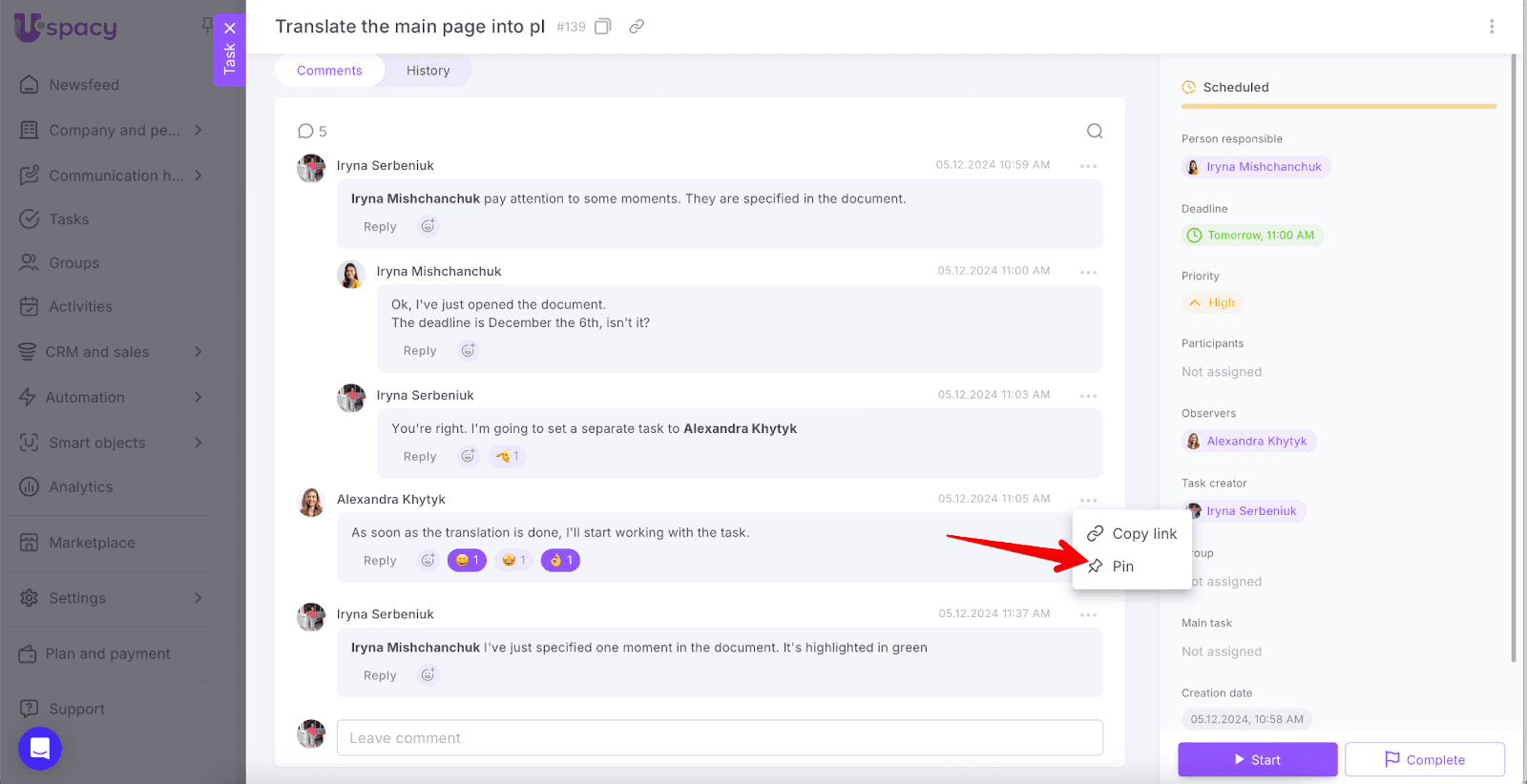Close the Task panel with X
This screenshot has width=1527, height=784.
tap(230, 28)
